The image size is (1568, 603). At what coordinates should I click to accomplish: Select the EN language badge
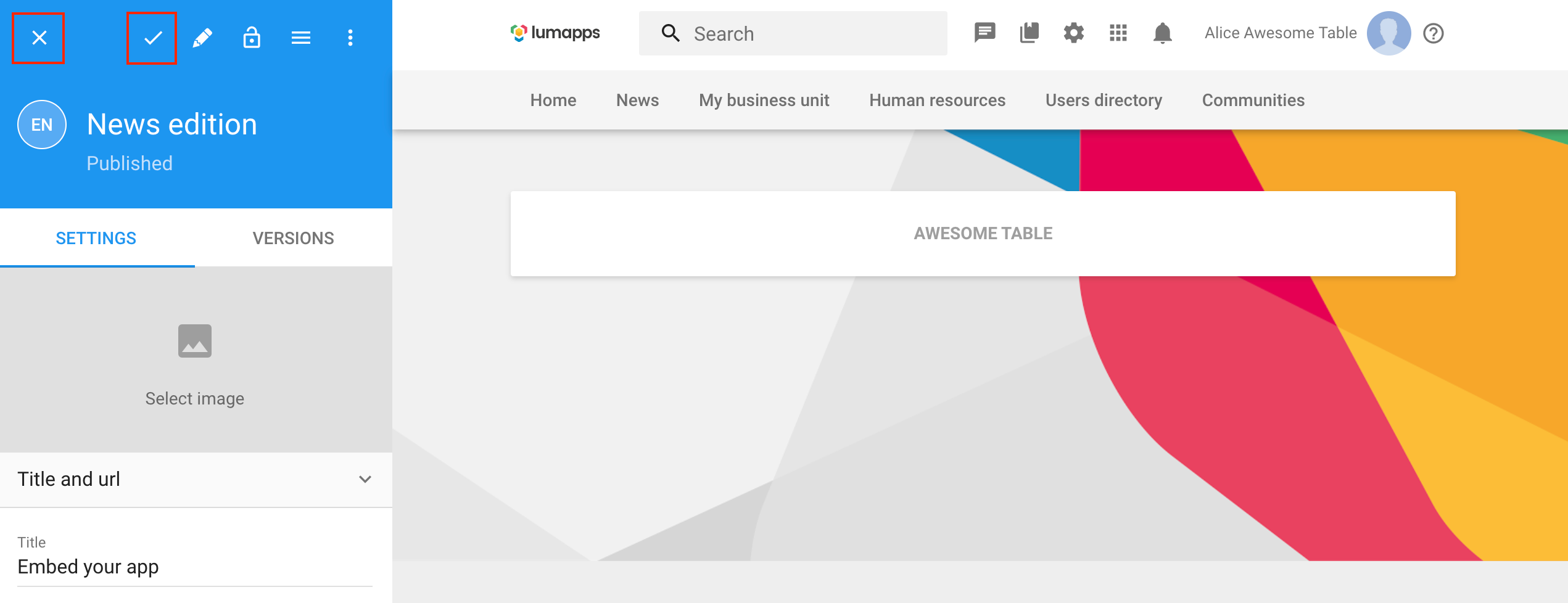point(42,125)
